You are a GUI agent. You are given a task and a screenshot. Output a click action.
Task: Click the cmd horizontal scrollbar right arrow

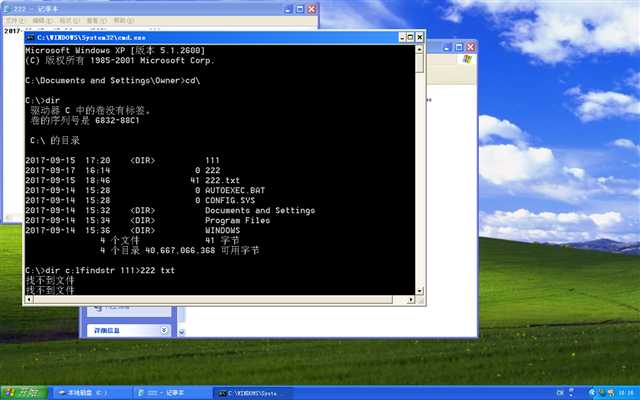(x=411, y=300)
